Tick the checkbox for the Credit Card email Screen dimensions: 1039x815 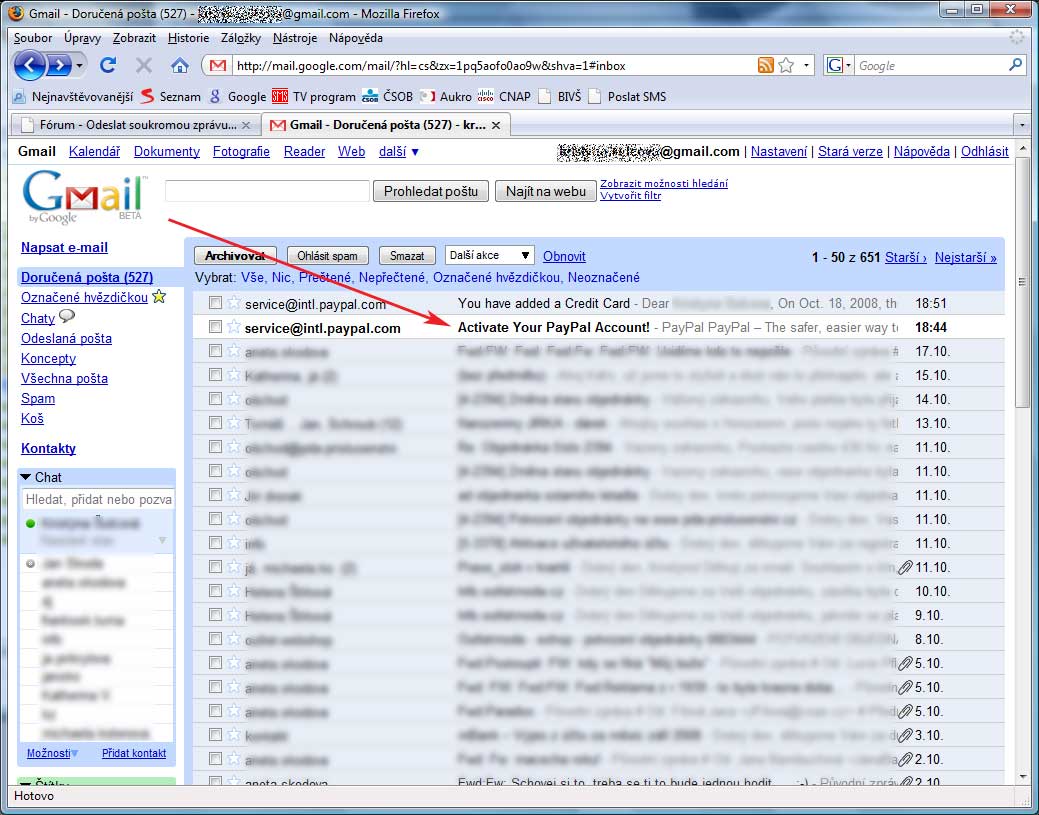tap(215, 303)
